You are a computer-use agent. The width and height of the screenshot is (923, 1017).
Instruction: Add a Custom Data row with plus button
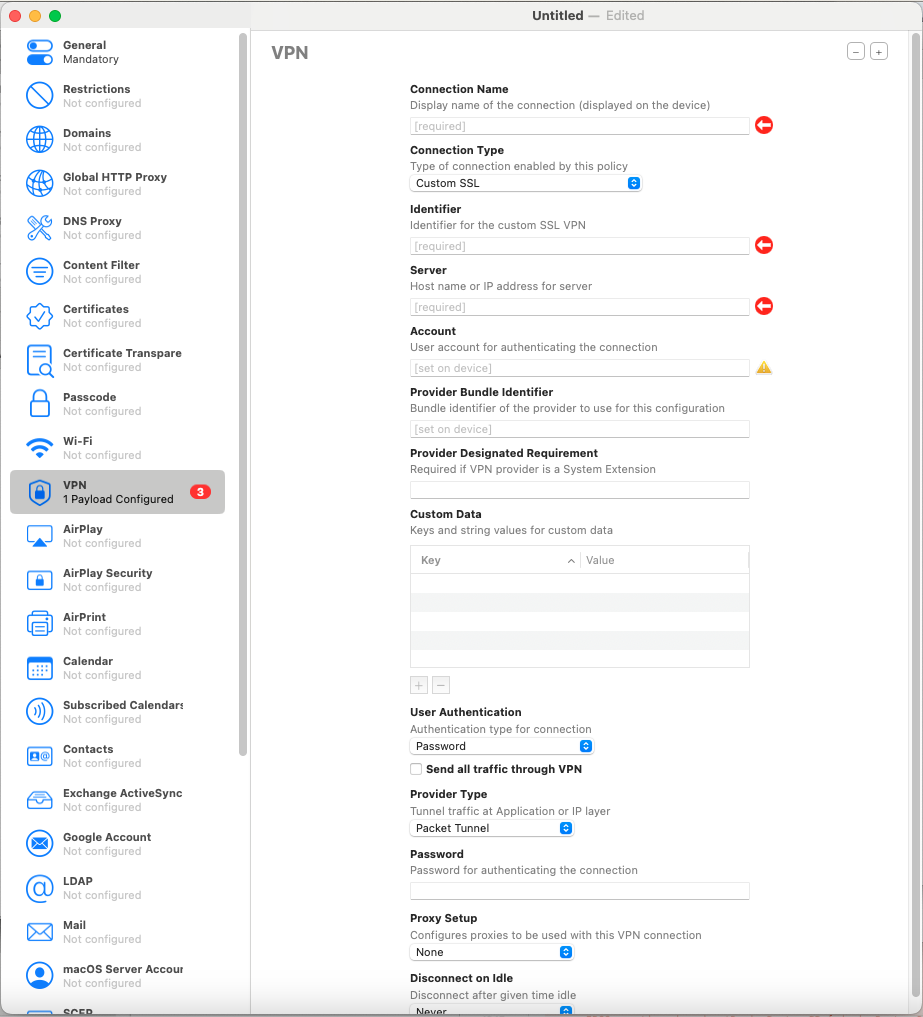pyautogui.click(x=418, y=685)
